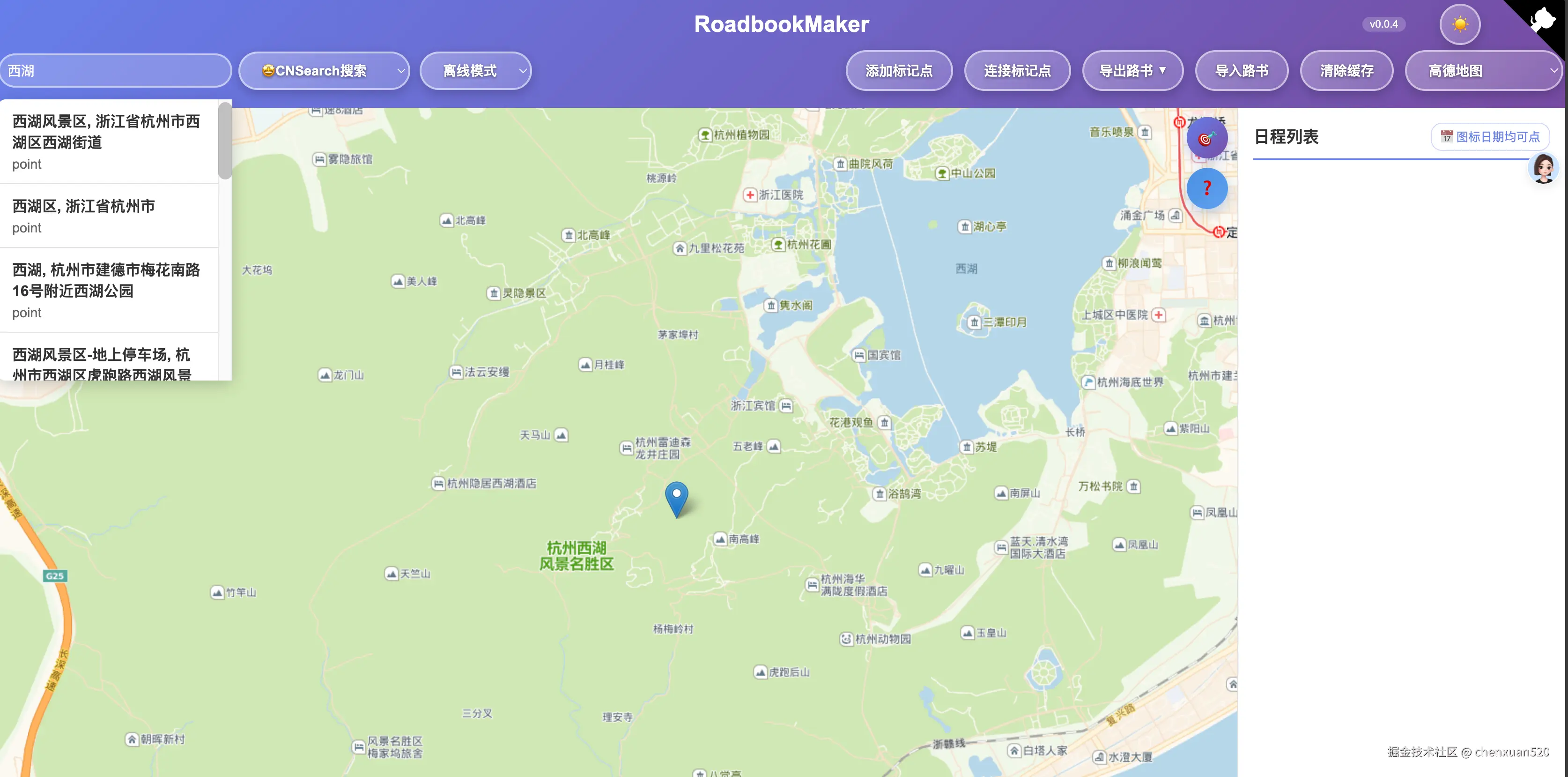Click the 添加标记点 button
This screenshot has height=777, width=1568.
898,71
